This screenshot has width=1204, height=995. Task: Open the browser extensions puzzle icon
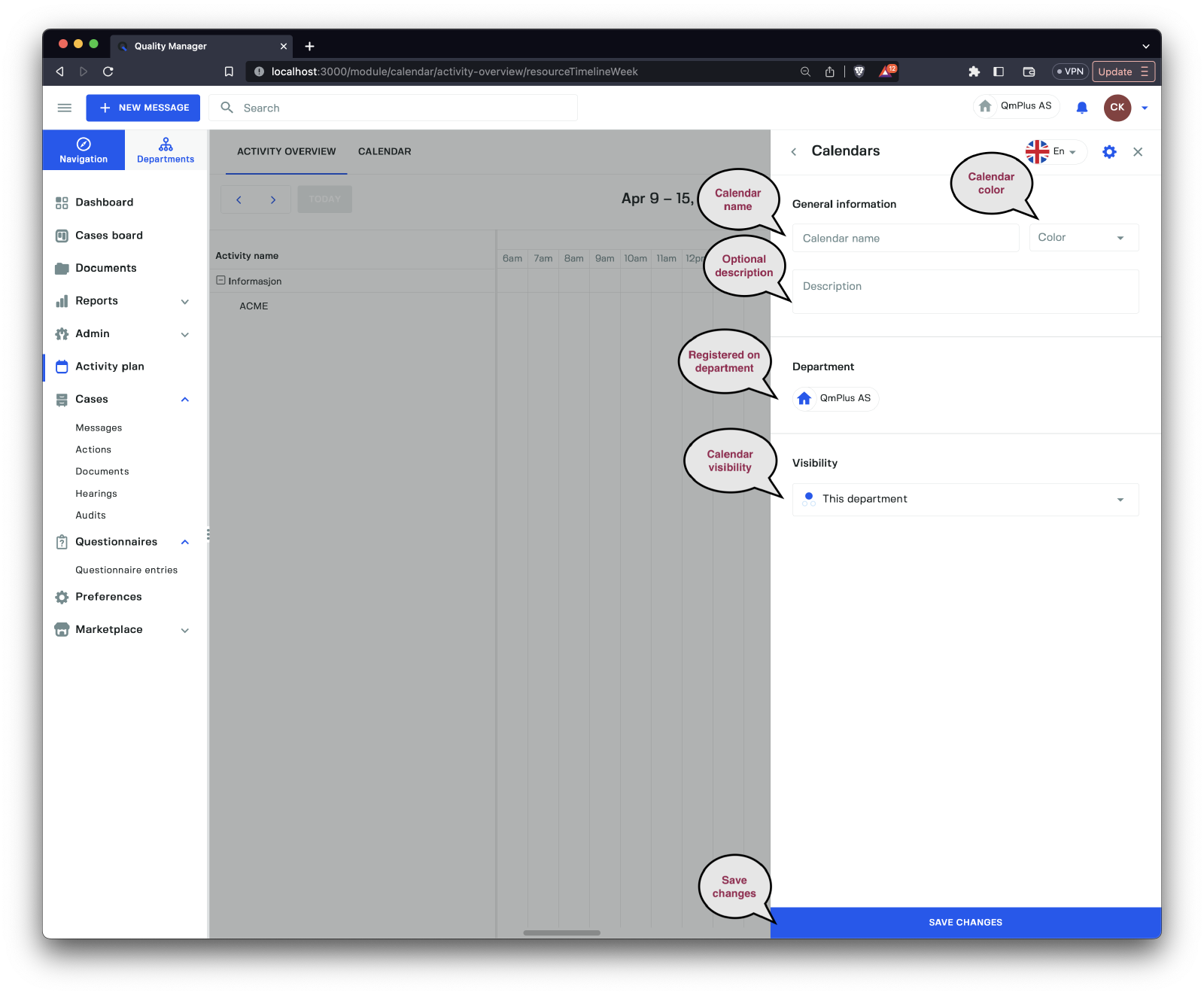coord(974,72)
